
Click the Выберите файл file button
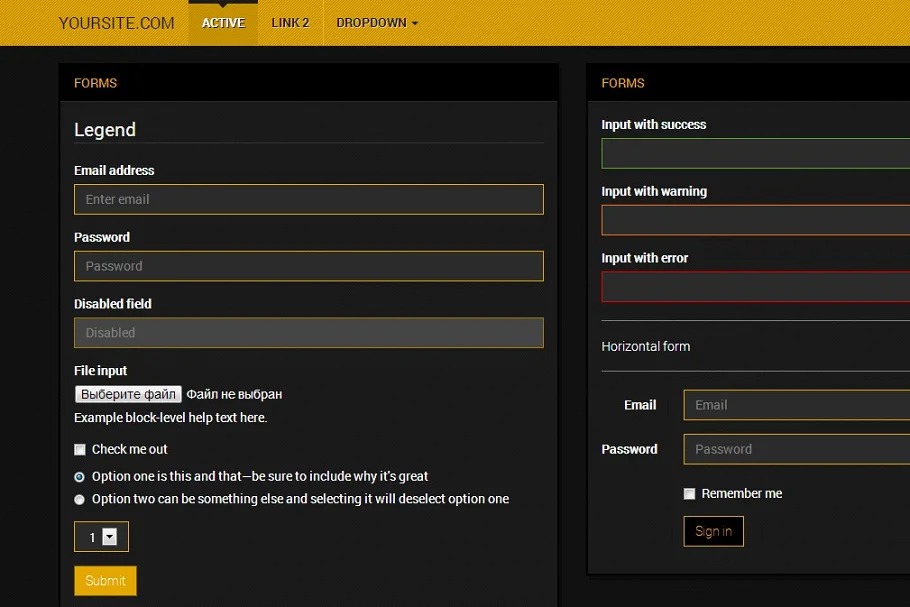[x=128, y=395]
